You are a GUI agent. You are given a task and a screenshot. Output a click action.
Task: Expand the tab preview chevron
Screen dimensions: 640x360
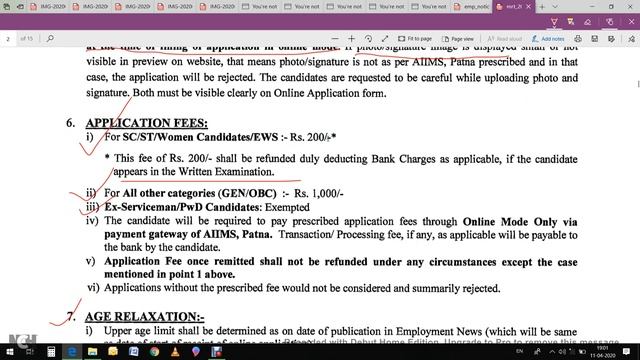[555, 7]
